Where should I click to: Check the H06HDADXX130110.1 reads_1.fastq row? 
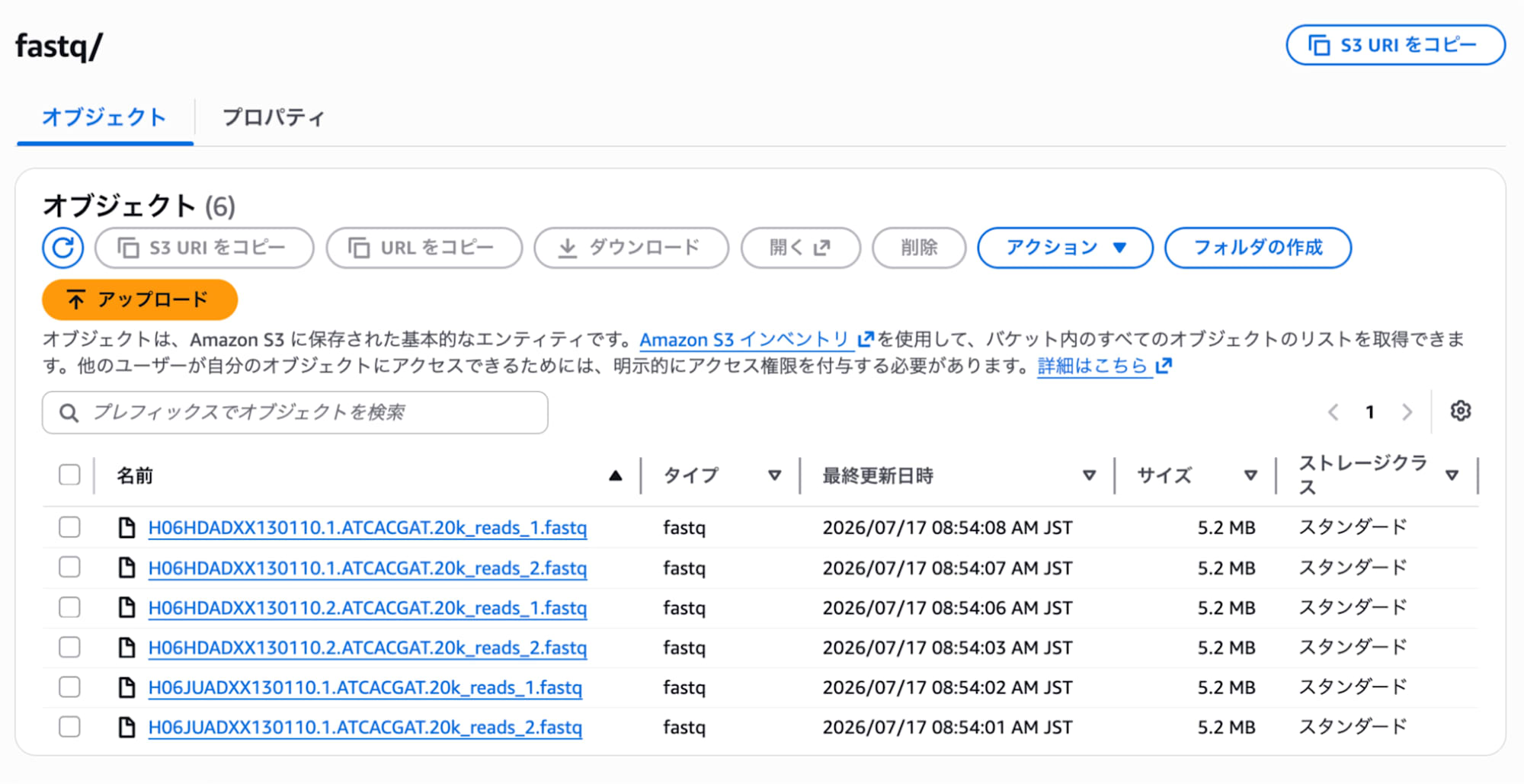point(69,527)
